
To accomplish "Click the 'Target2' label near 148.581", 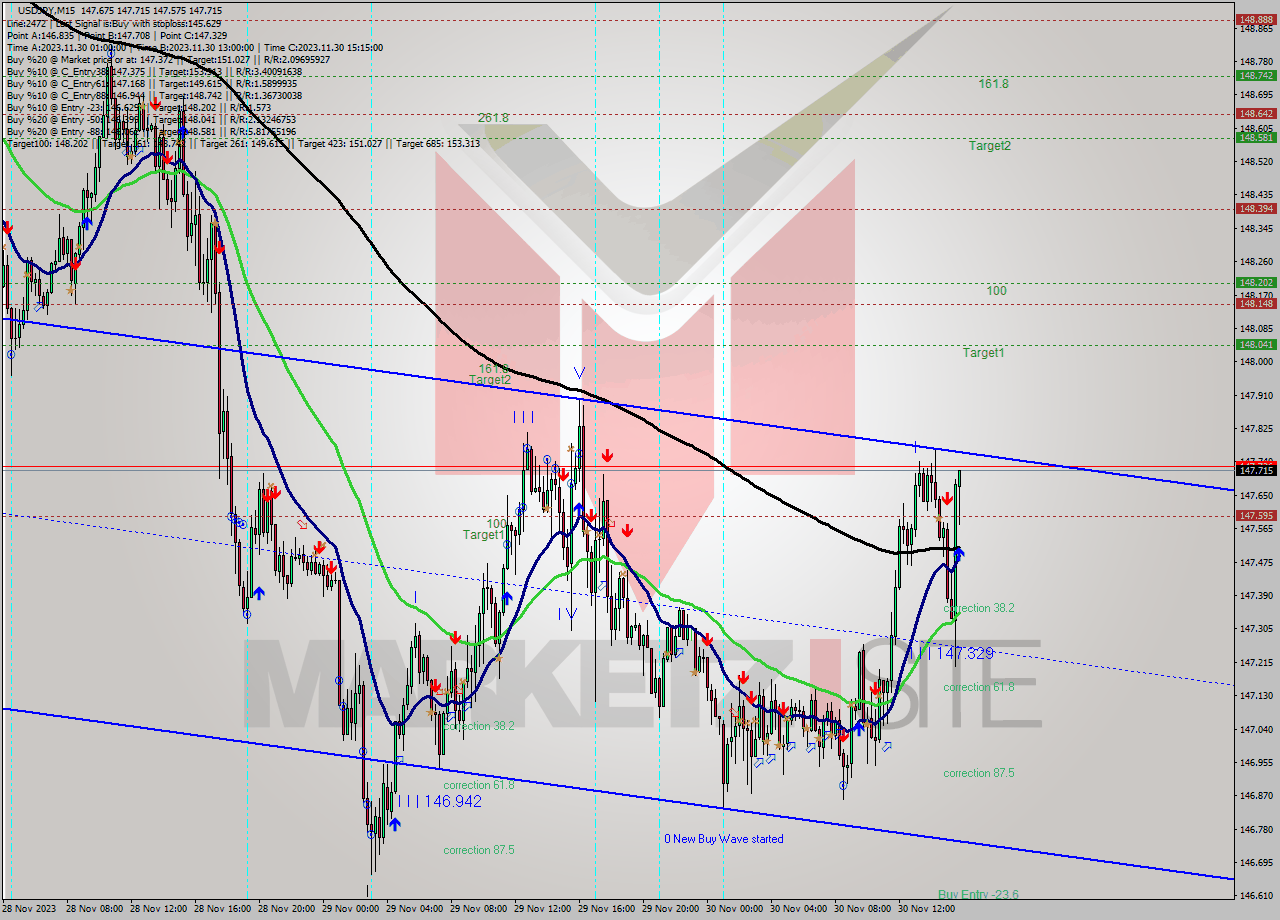I will click(989, 145).
